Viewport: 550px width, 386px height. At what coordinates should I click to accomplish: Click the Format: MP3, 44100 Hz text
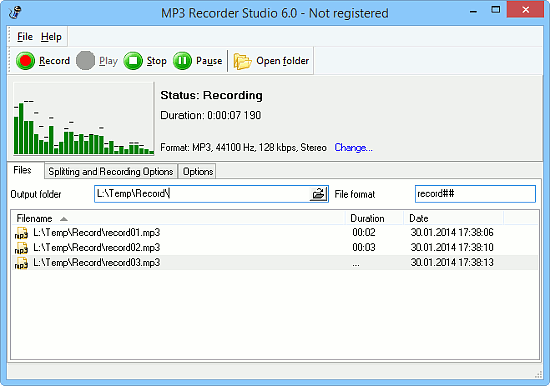(x=243, y=147)
